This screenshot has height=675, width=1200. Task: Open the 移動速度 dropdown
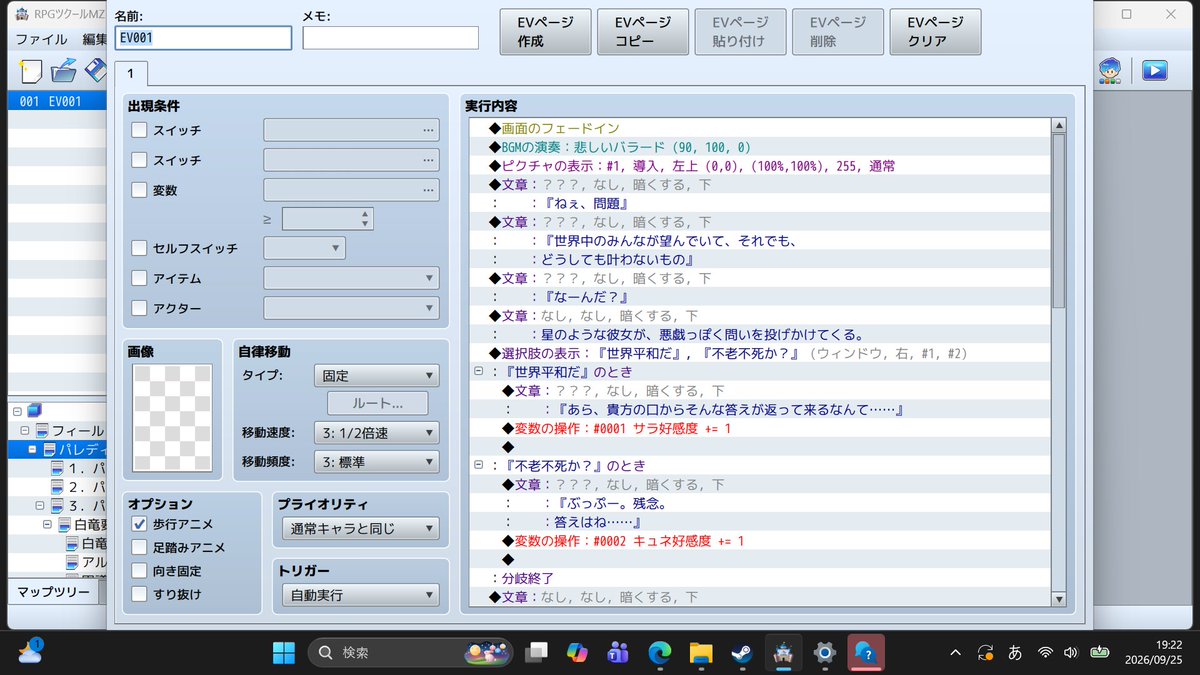coord(376,432)
